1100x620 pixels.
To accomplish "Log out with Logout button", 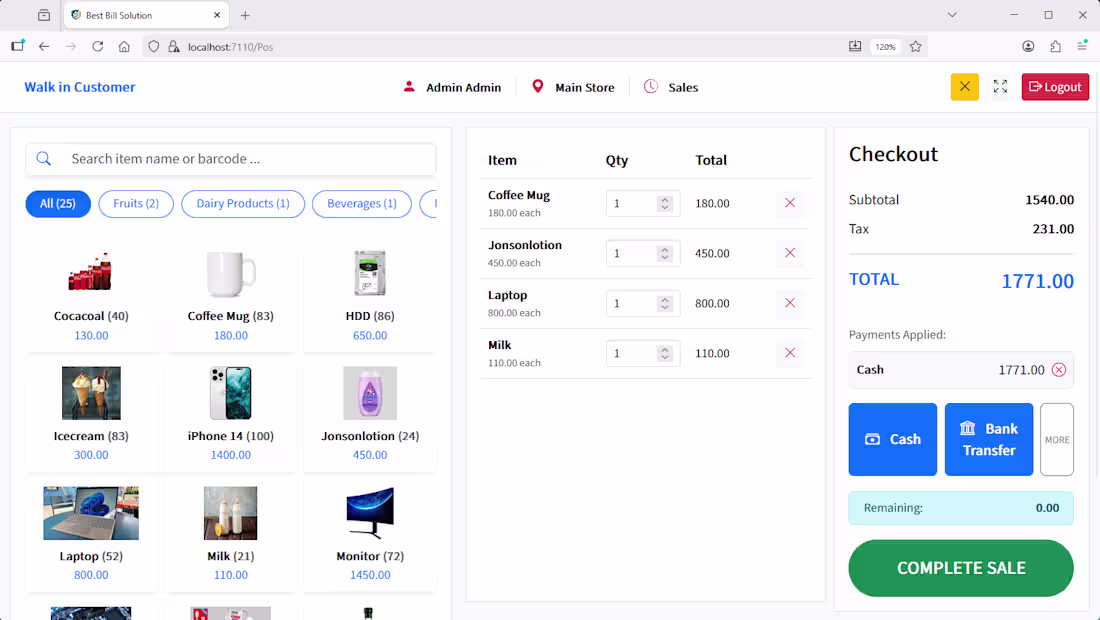I will click(1055, 87).
